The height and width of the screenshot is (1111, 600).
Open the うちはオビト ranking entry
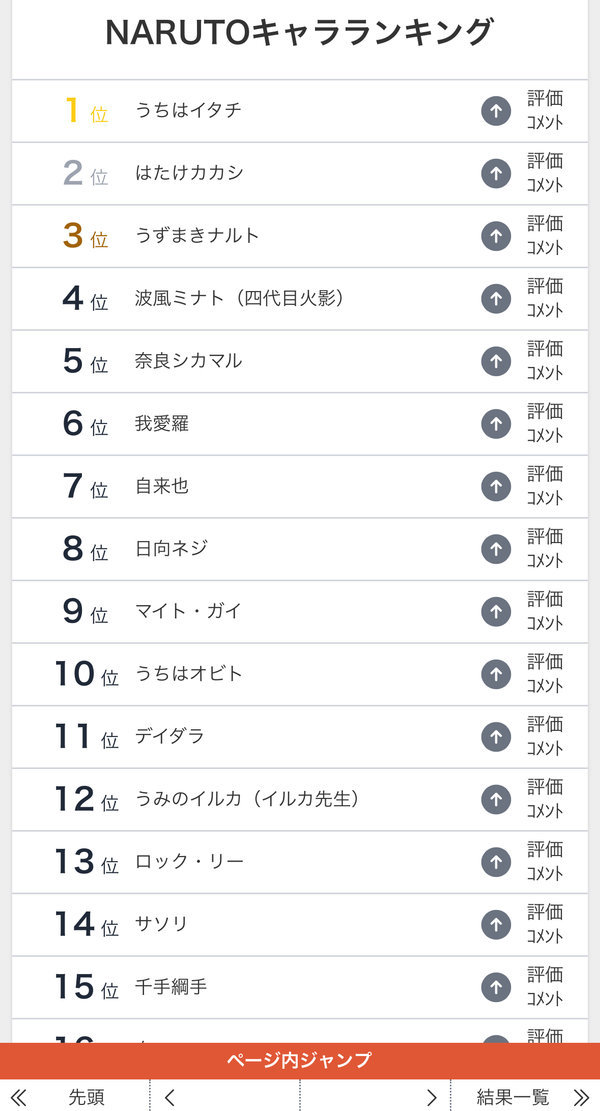click(188, 673)
